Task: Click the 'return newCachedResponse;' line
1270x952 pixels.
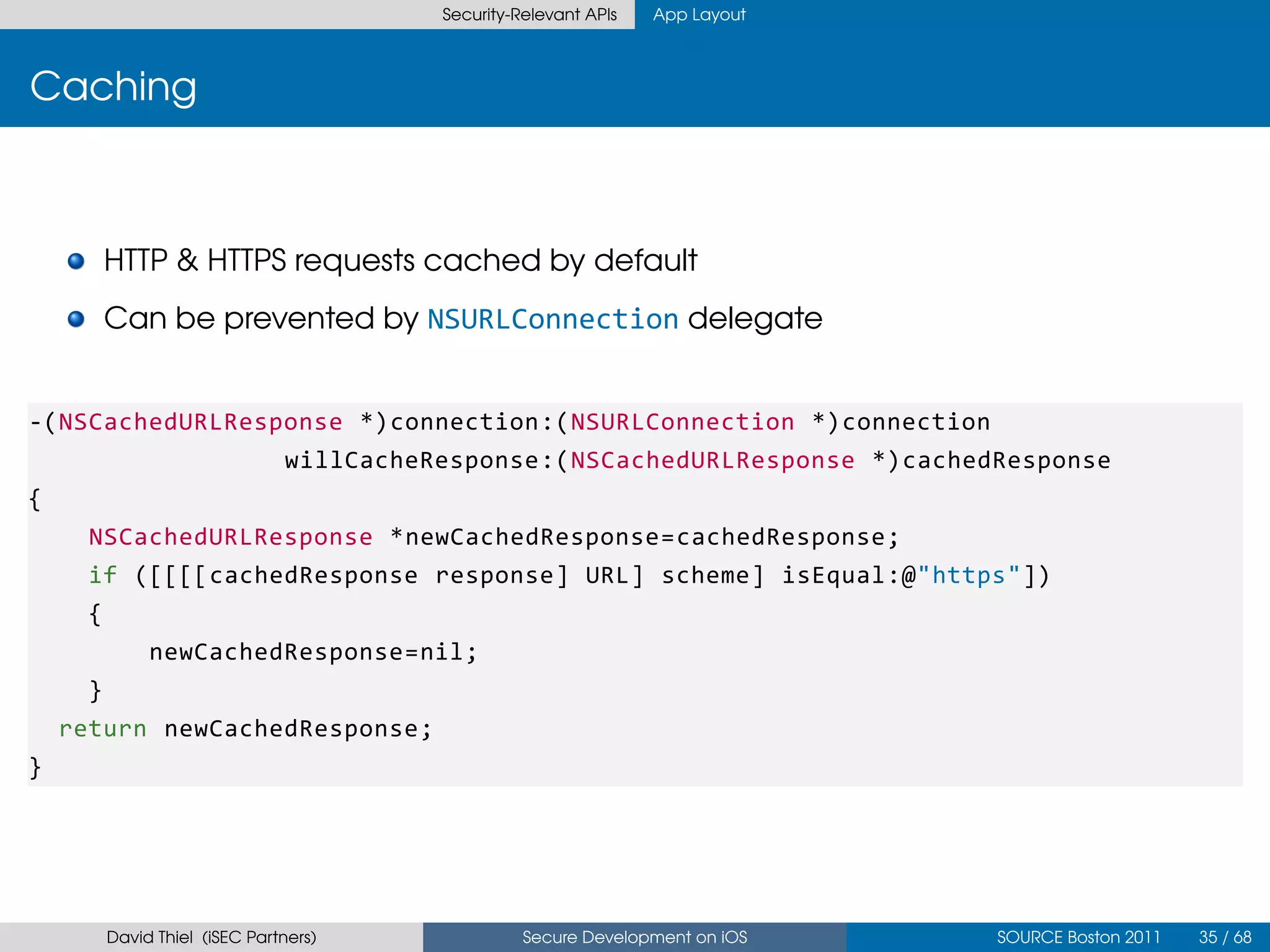Action: click(246, 729)
